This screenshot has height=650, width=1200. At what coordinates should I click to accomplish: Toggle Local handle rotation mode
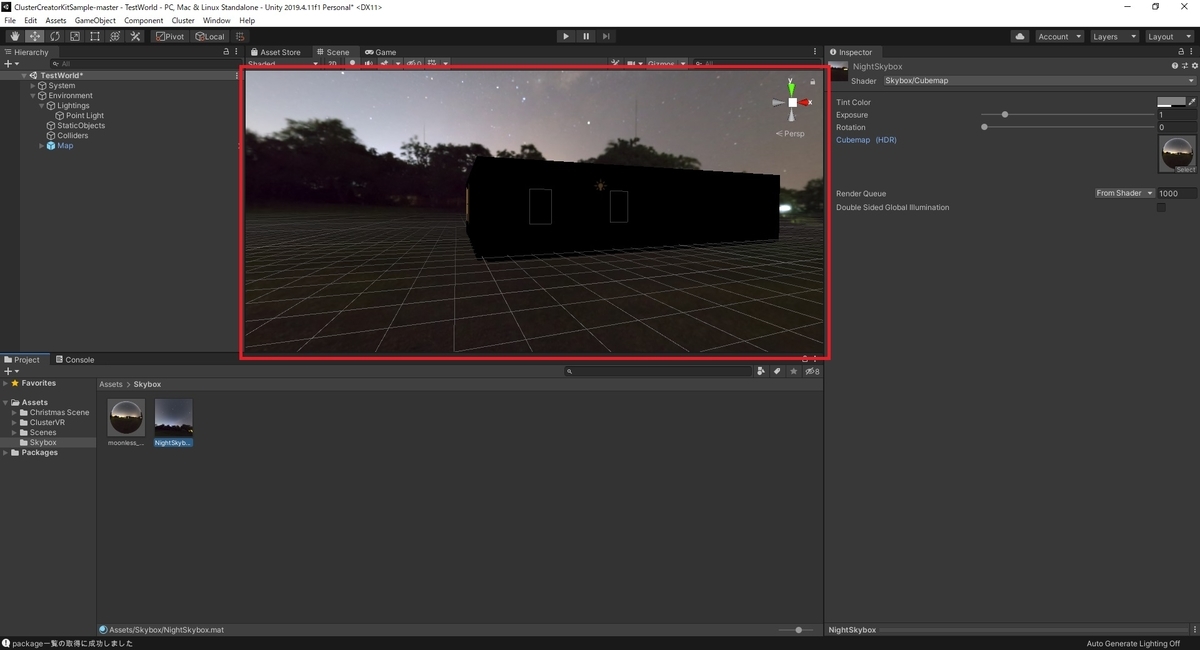click(x=210, y=37)
